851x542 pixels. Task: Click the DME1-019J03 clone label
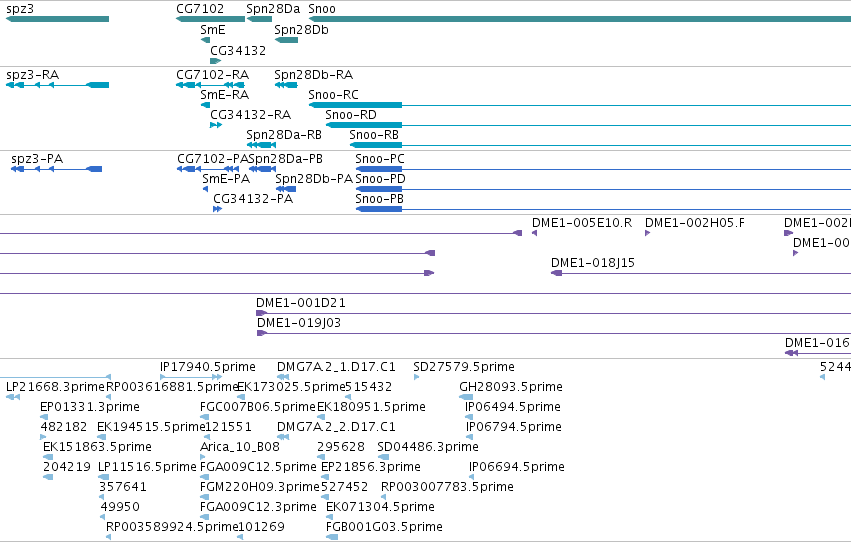(299, 323)
